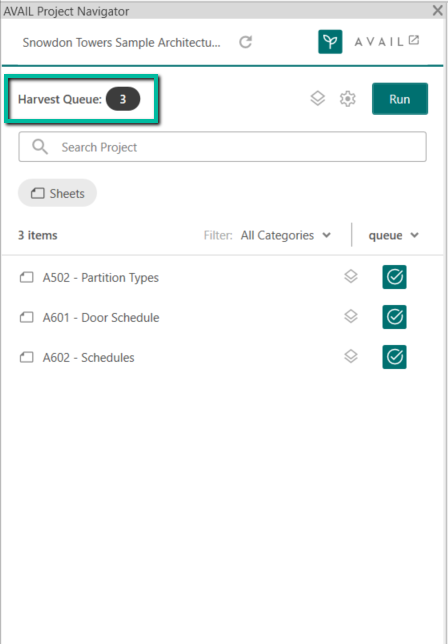The height and width of the screenshot is (644, 448).
Task: Select A601 - Door Schedule row
Action: (222, 317)
